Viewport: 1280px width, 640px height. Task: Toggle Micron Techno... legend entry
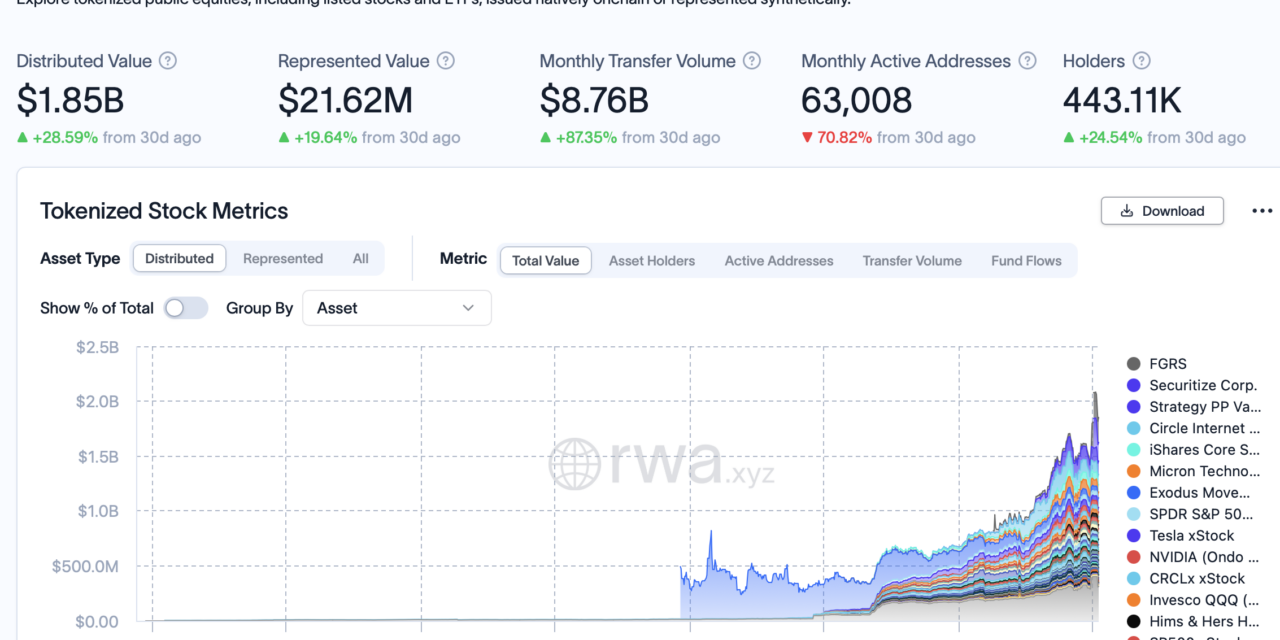[1194, 471]
